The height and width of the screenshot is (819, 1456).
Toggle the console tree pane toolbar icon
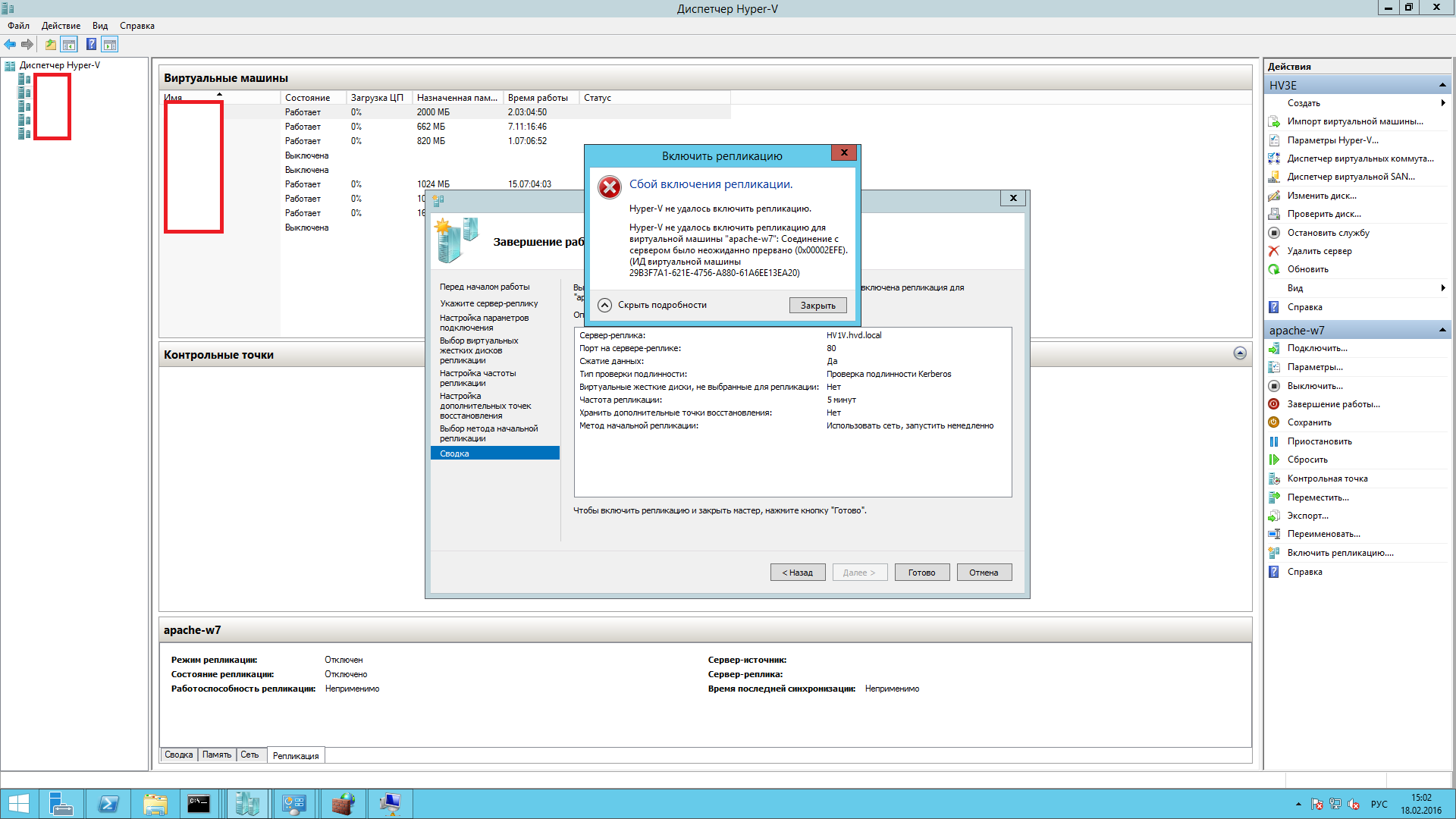pos(69,45)
